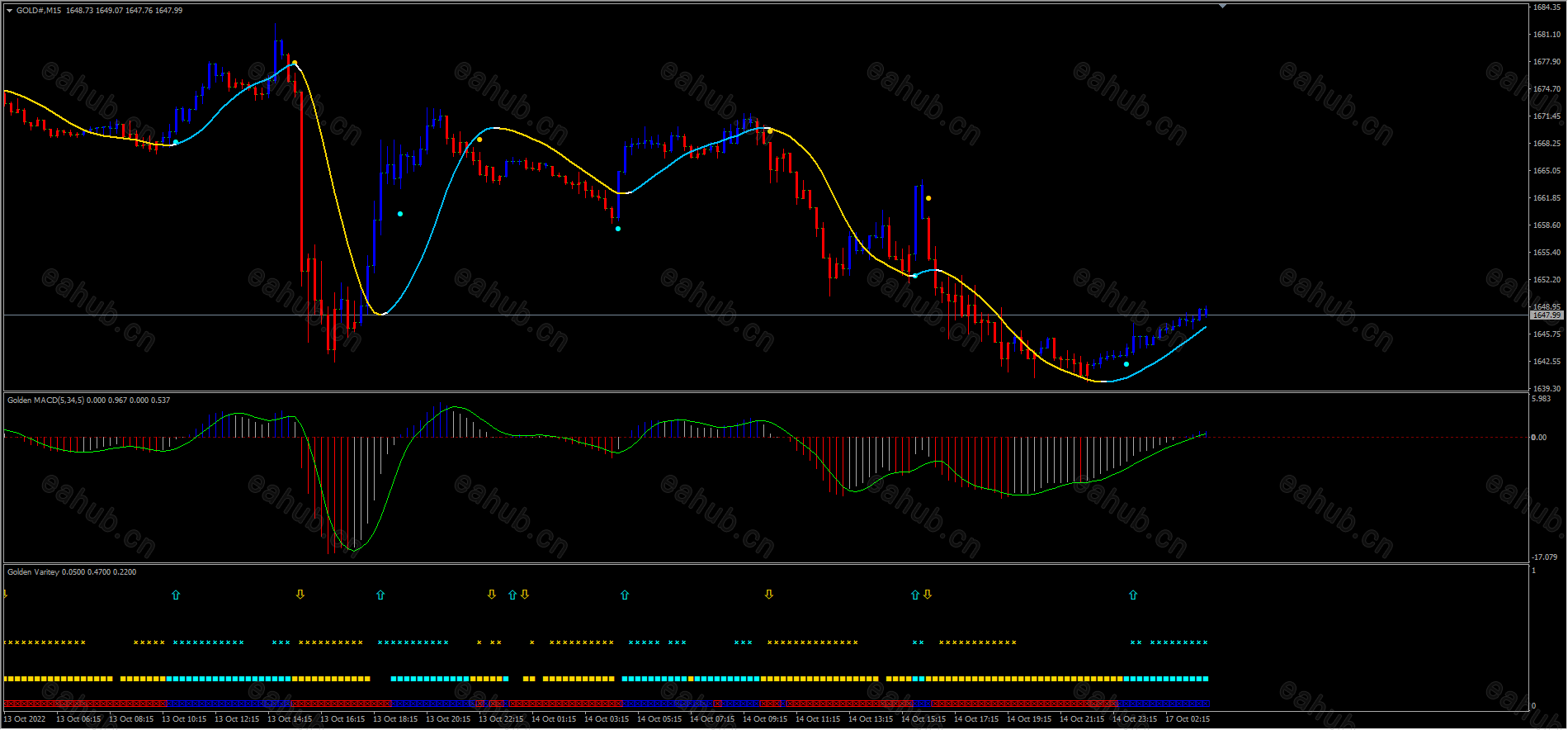The image size is (1568, 730).
Task: Click the -17.079 MACD scale value
Action: pos(1545,557)
